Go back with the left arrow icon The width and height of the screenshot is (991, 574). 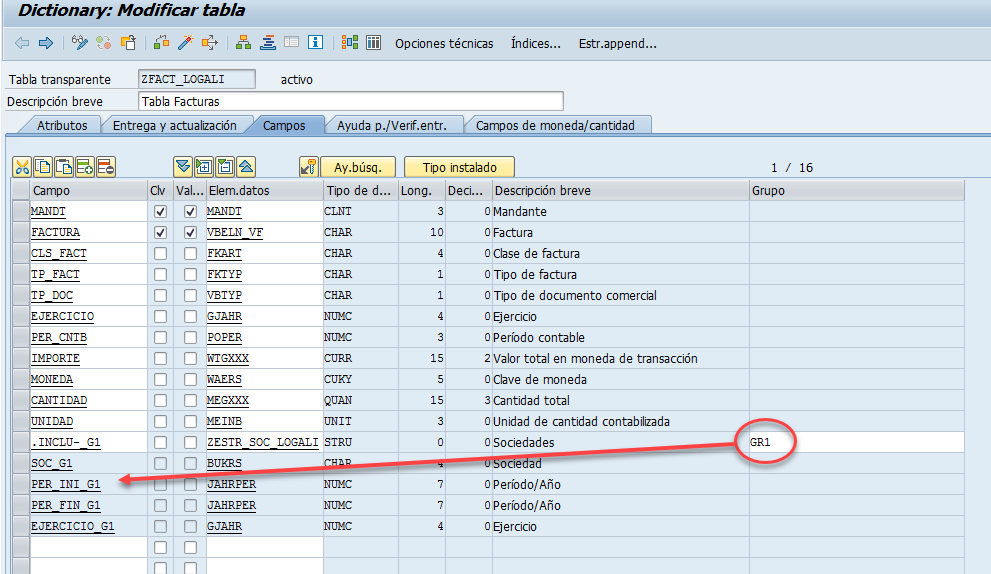pos(22,43)
